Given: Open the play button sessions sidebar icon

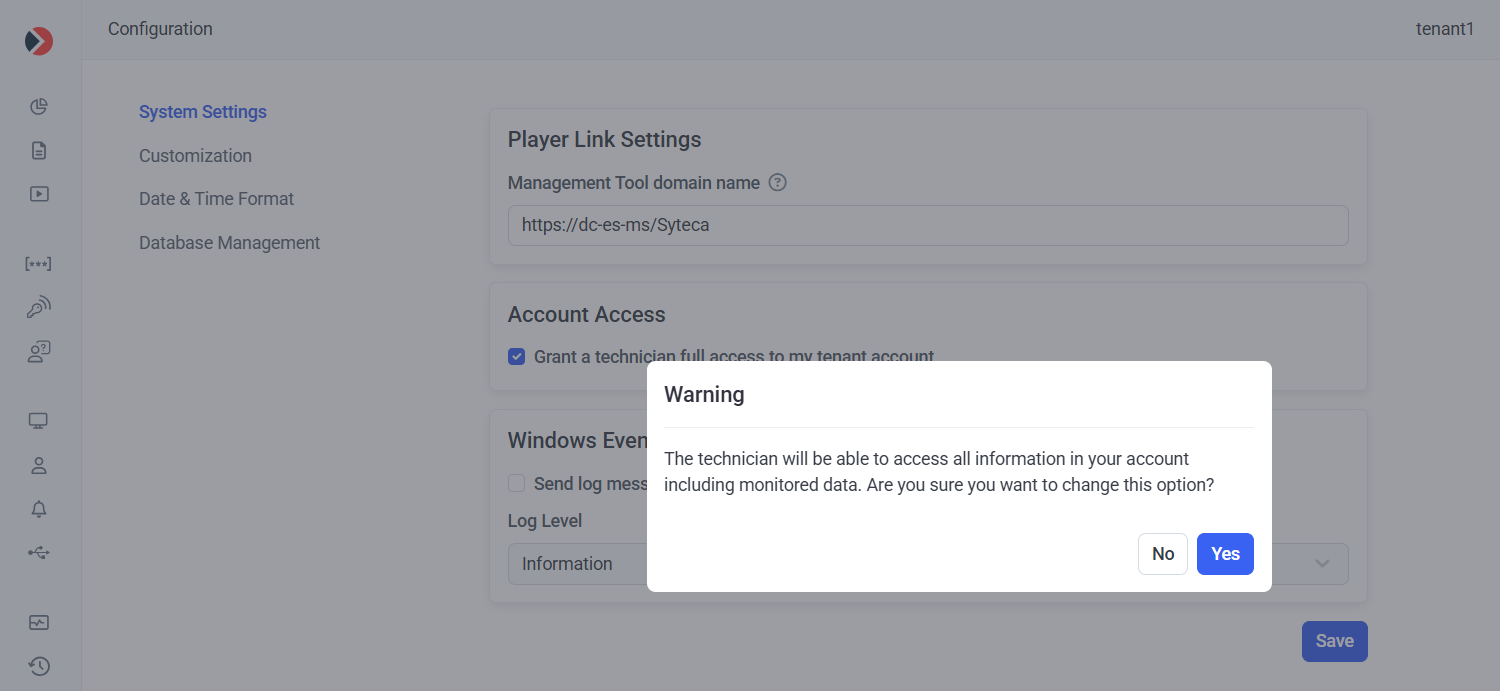Looking at the screenshot, I should [x=39, y=194].
